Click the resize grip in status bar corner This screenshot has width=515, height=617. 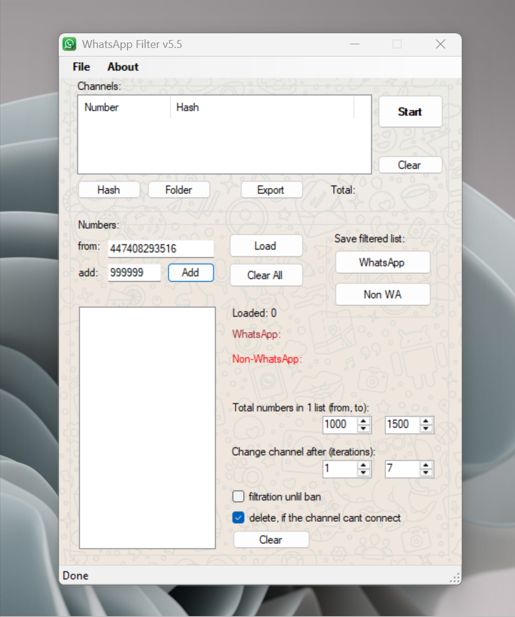tap(455, 578)
